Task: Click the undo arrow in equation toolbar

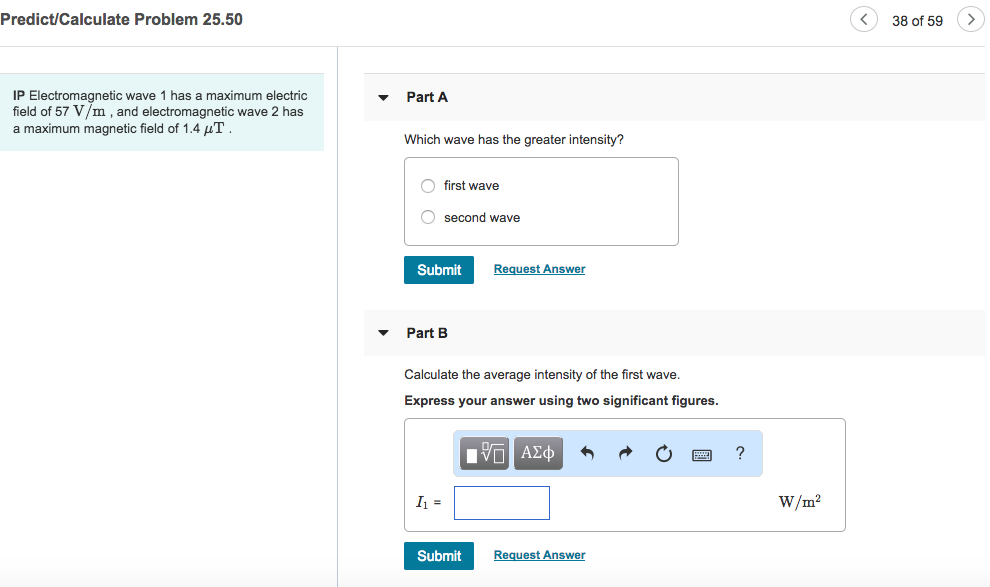Action: click(x=587, y=453)
